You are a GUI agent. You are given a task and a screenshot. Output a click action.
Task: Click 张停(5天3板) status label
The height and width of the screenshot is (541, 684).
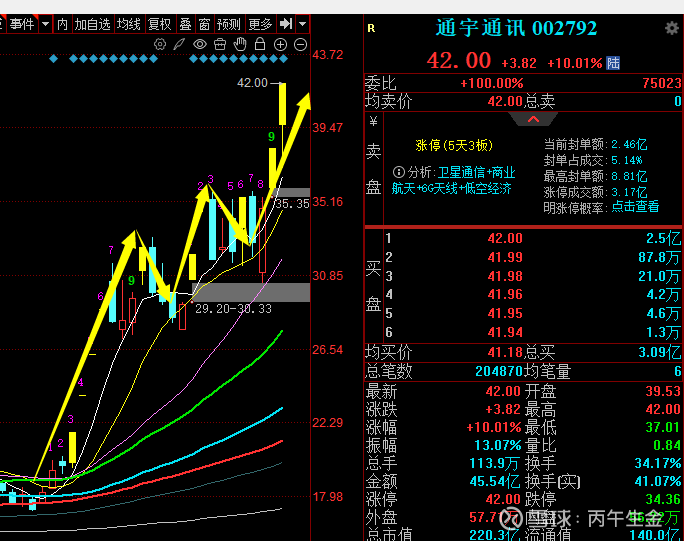[x=454, y=145]
